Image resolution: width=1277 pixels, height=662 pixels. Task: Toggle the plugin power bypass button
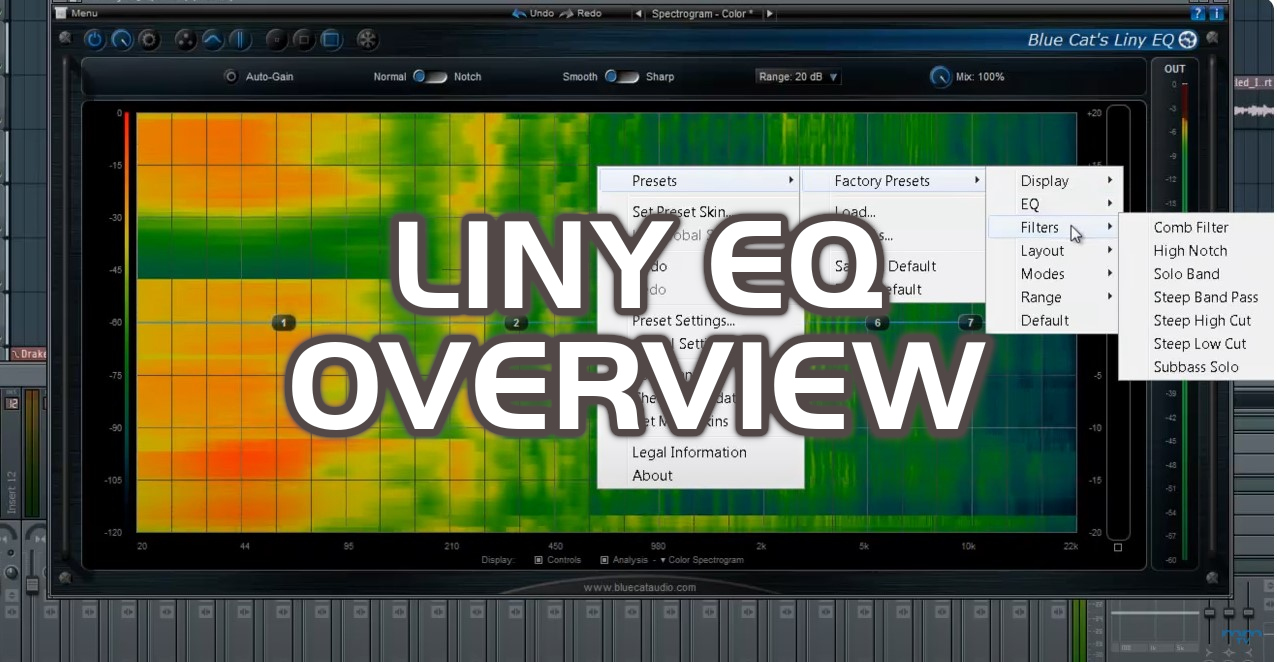(x=94, y=40)
